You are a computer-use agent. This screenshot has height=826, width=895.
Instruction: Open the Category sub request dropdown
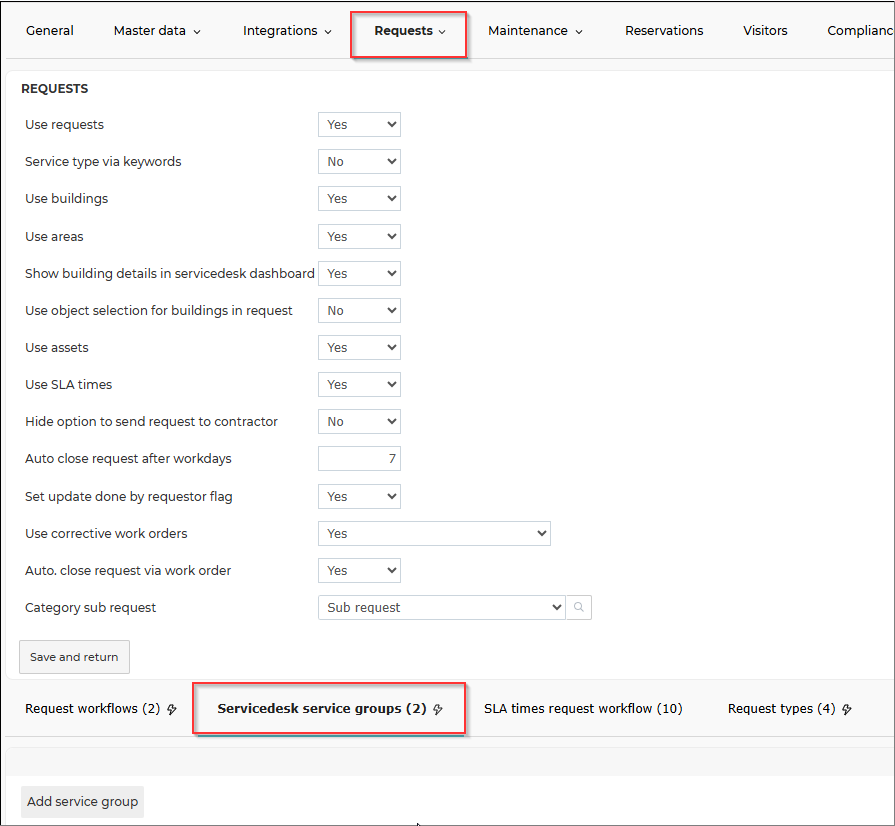coord(441,607)
